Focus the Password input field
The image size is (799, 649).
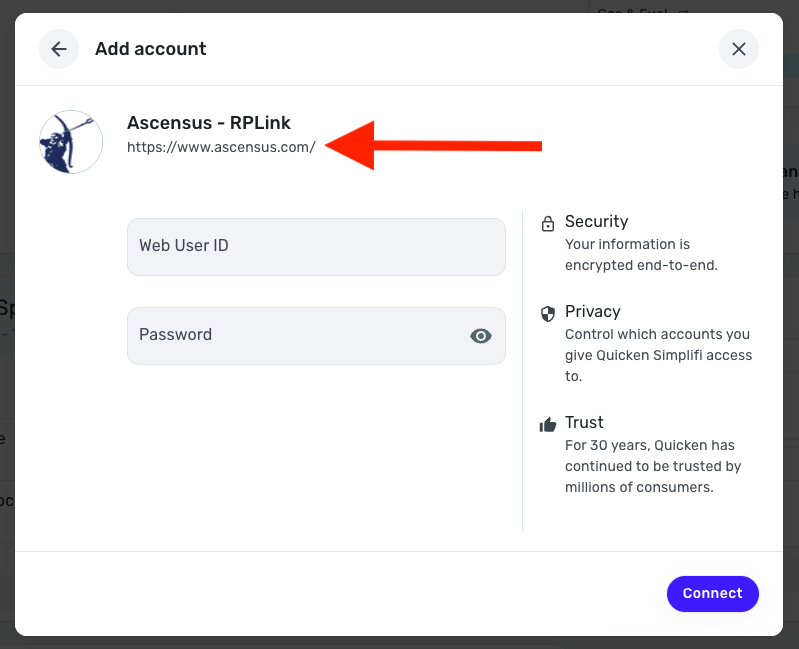click(316, 336)
